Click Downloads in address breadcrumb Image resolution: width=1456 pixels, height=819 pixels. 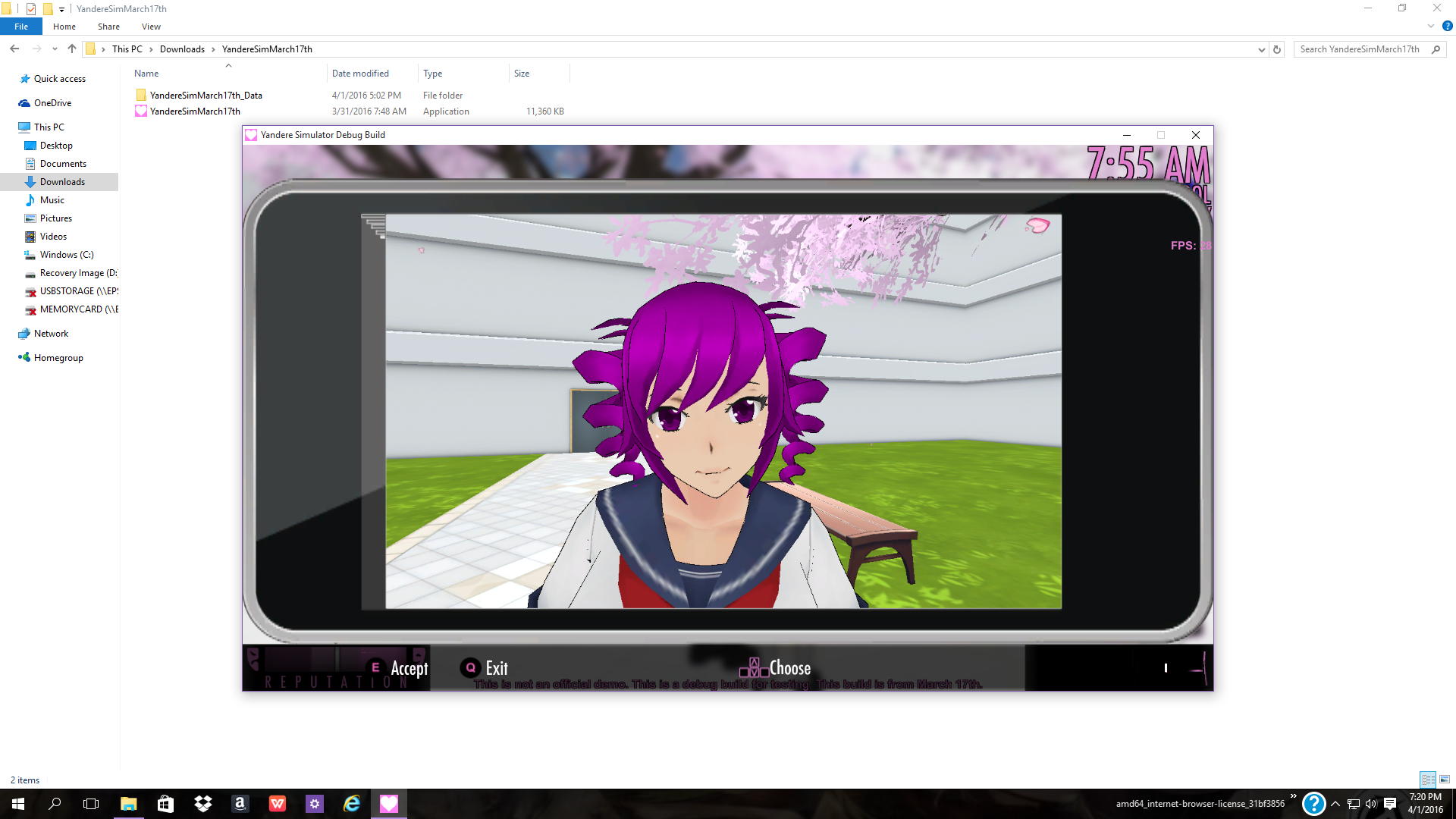coord(182,49)
